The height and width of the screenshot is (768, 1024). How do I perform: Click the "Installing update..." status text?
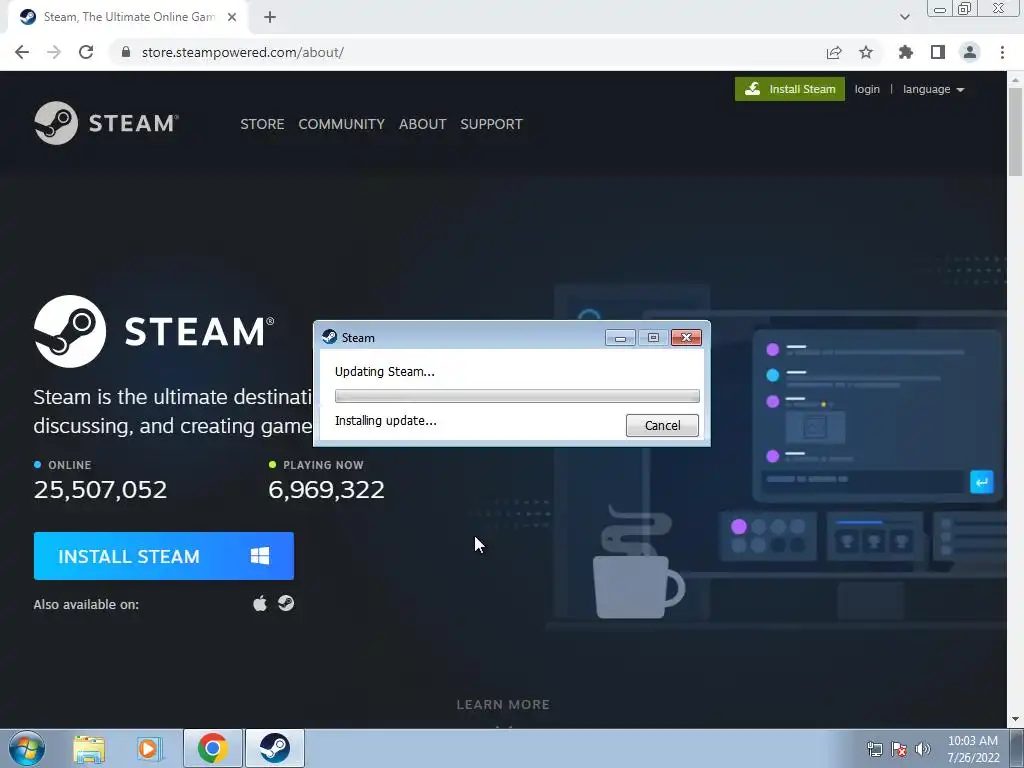pyautogui.click(x=385, y=421)
